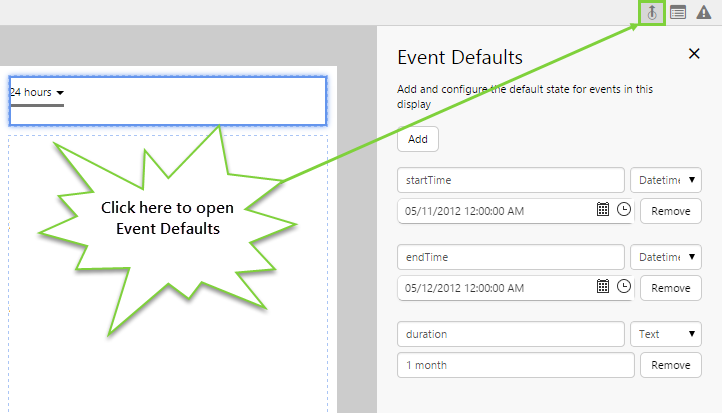Click the endTime name field
This screenshot has width=723, height=413.
click(x=510, y=257)
